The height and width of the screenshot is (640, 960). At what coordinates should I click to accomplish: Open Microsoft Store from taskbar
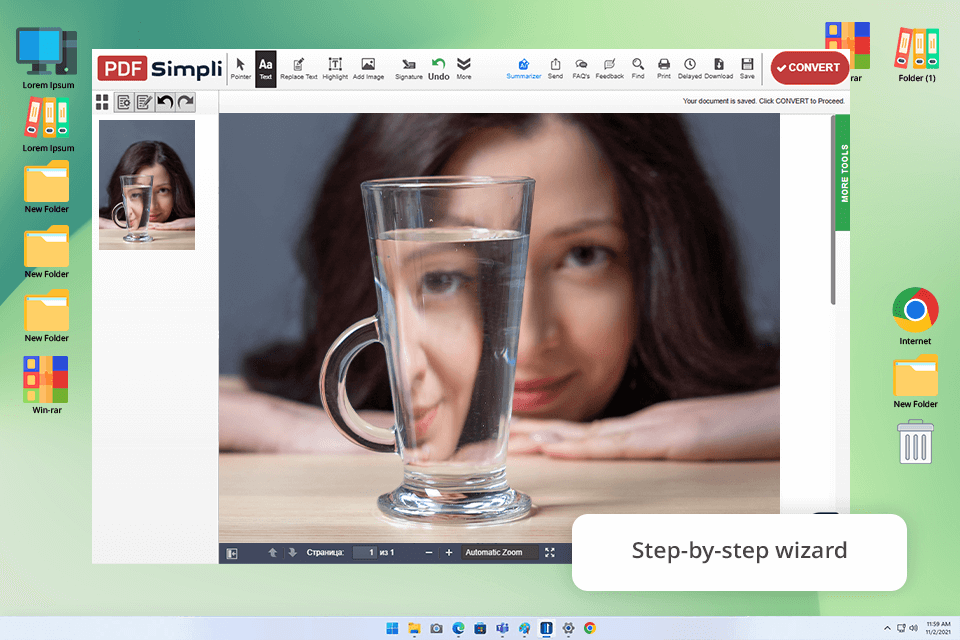coord(481,628)
